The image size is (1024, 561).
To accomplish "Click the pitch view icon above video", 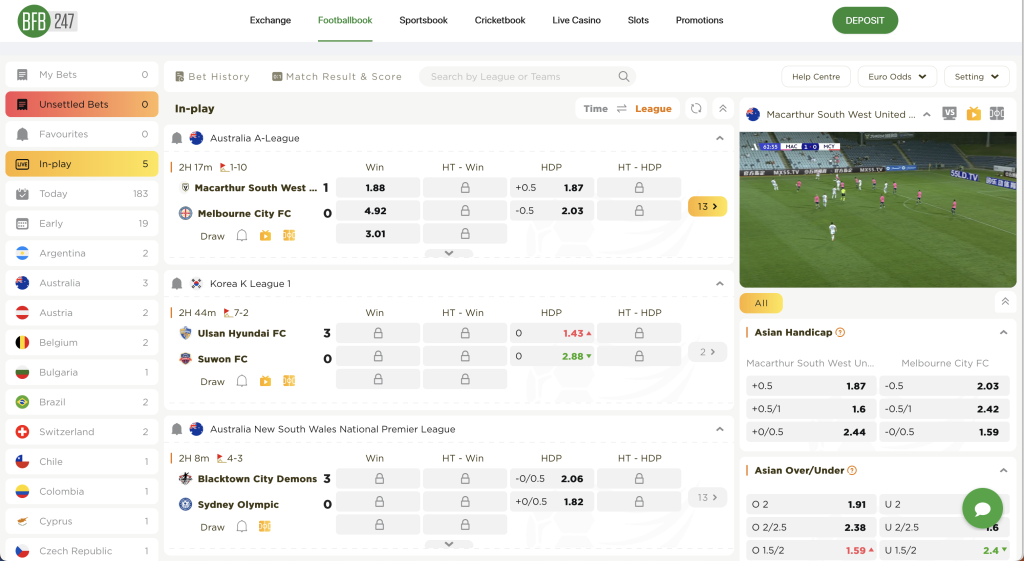I will 997,114.
